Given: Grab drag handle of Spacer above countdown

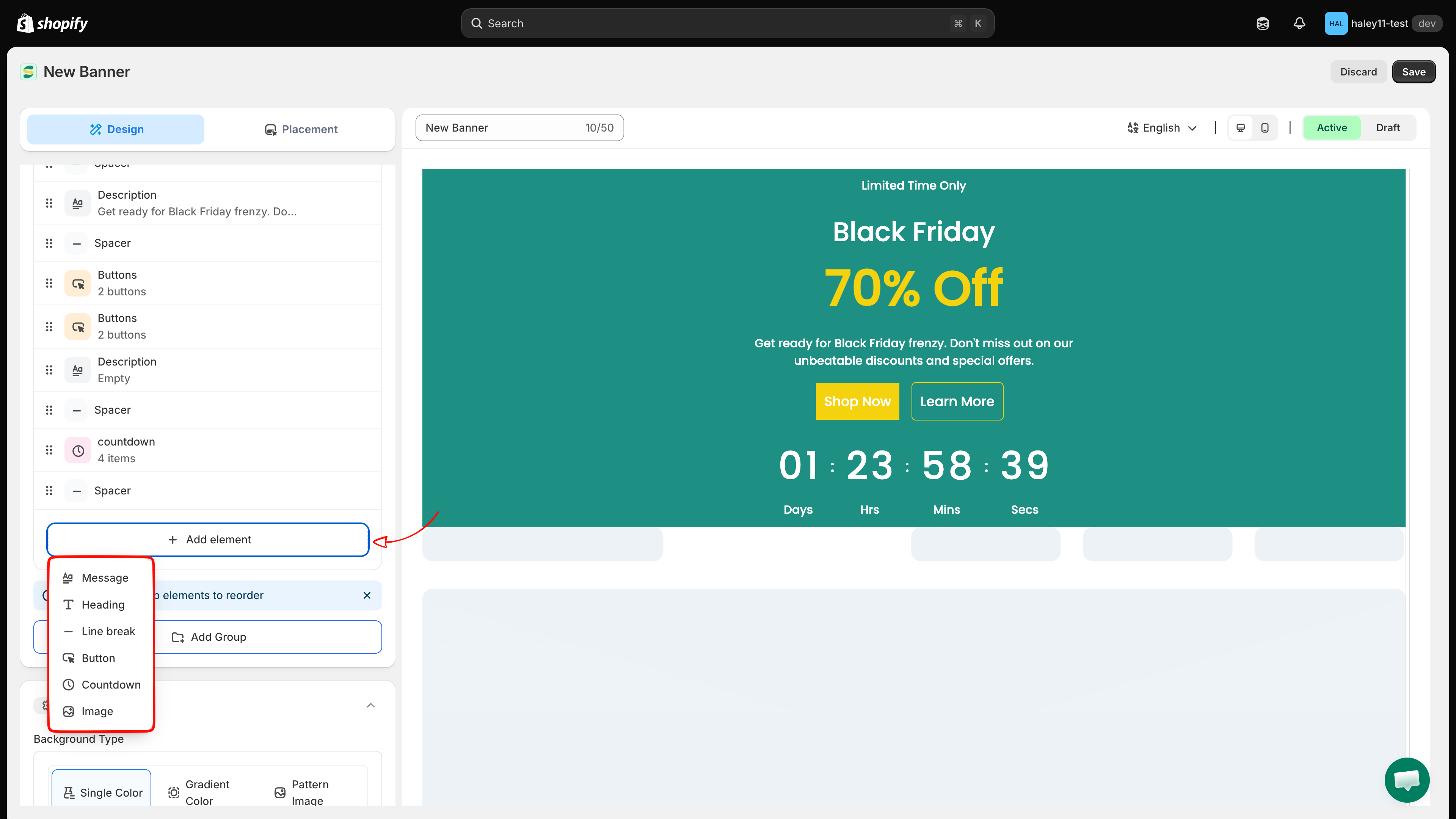Looking at the screenshot, I should click(49, 410).
